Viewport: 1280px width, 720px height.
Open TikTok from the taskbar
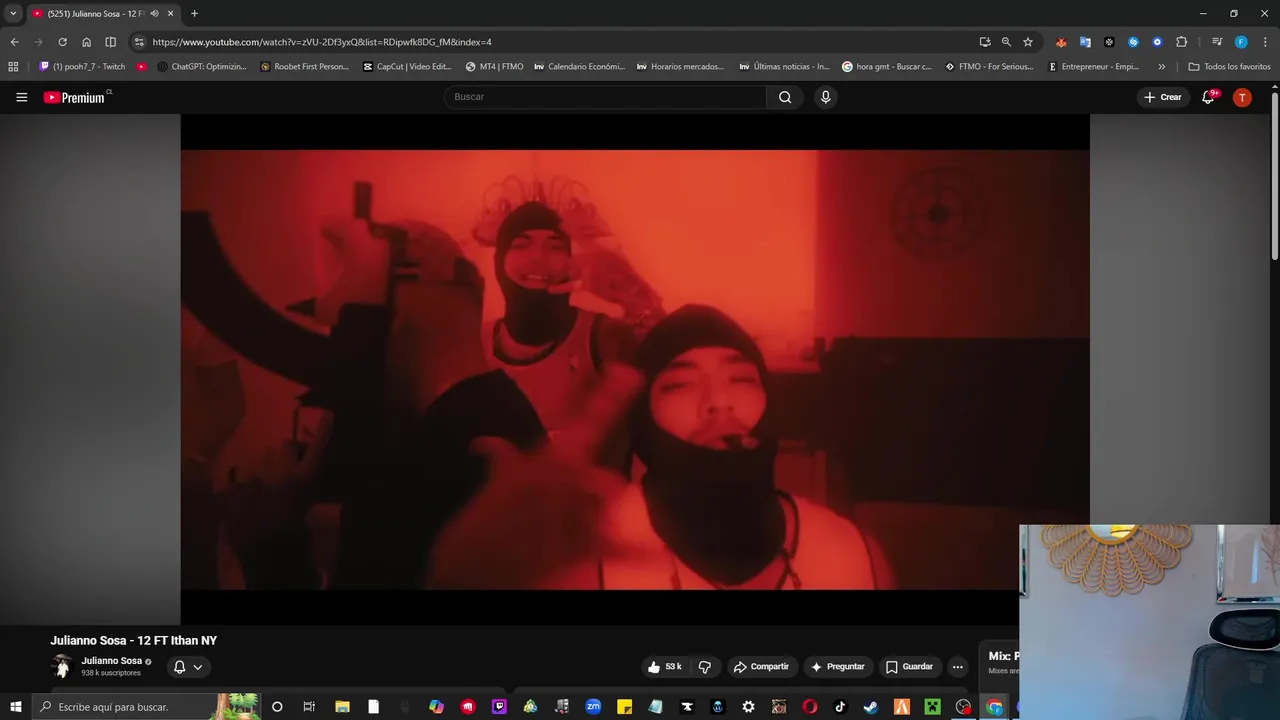pos(840,707)
